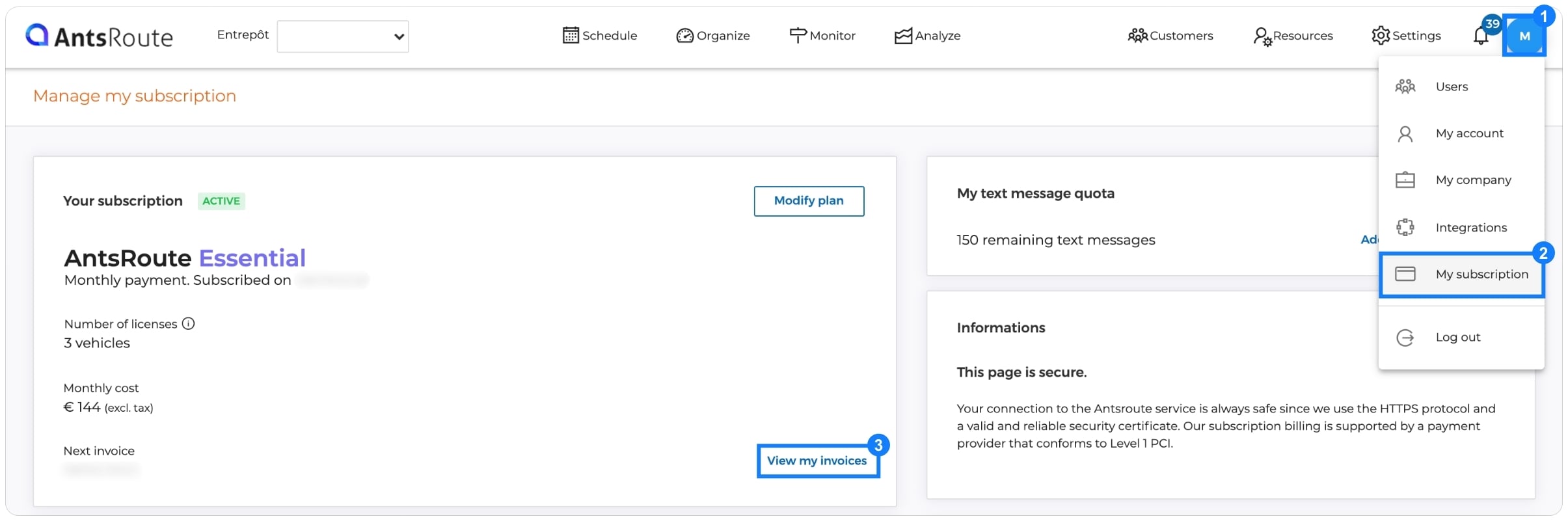Click the Settings gear icon
1568x523 pixels.
coord(1380,36)
